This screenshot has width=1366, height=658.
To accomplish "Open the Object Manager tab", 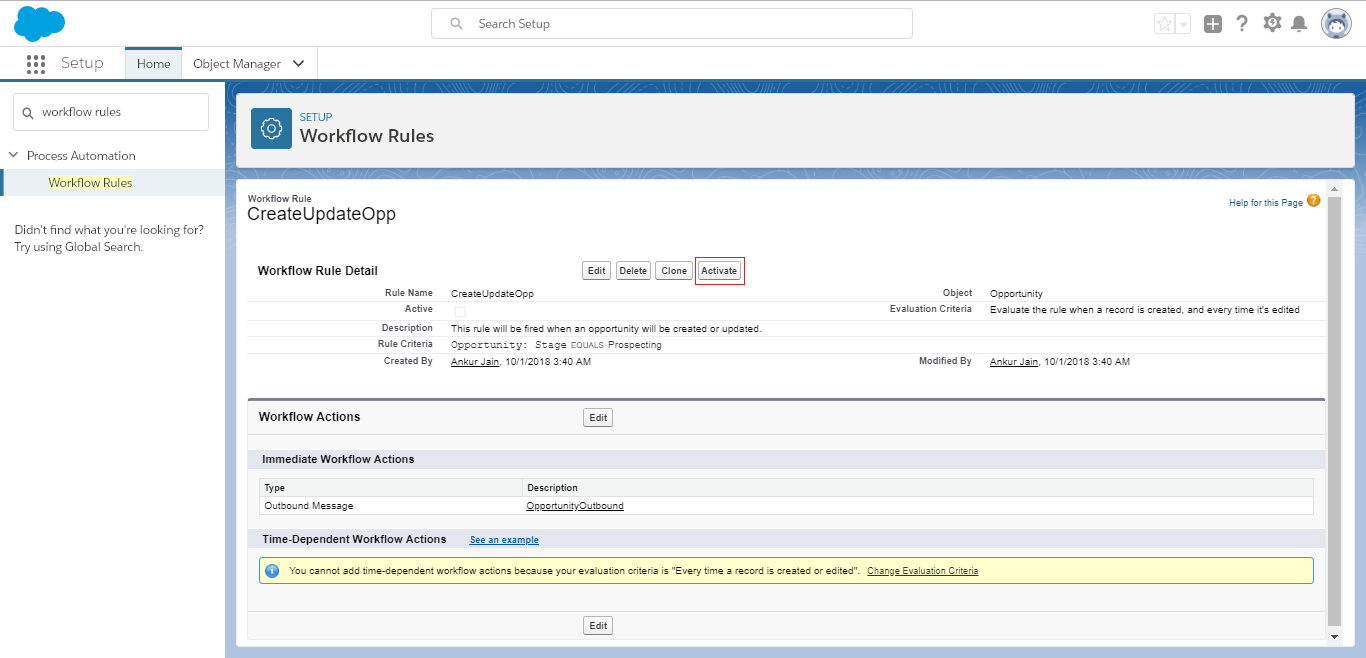I will coord(237,64).
